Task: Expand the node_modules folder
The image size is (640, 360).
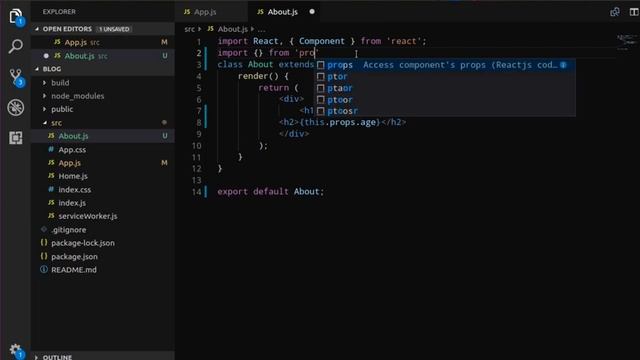Action: pyautogui.click(x=44, y=96)
